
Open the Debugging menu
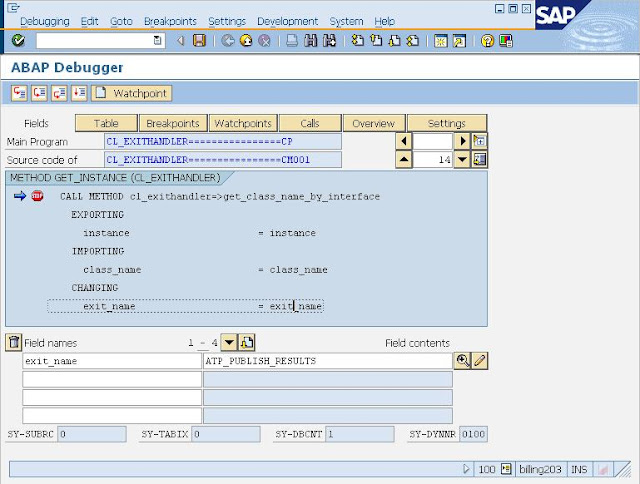pyautogui.click(x=45, y=21)
